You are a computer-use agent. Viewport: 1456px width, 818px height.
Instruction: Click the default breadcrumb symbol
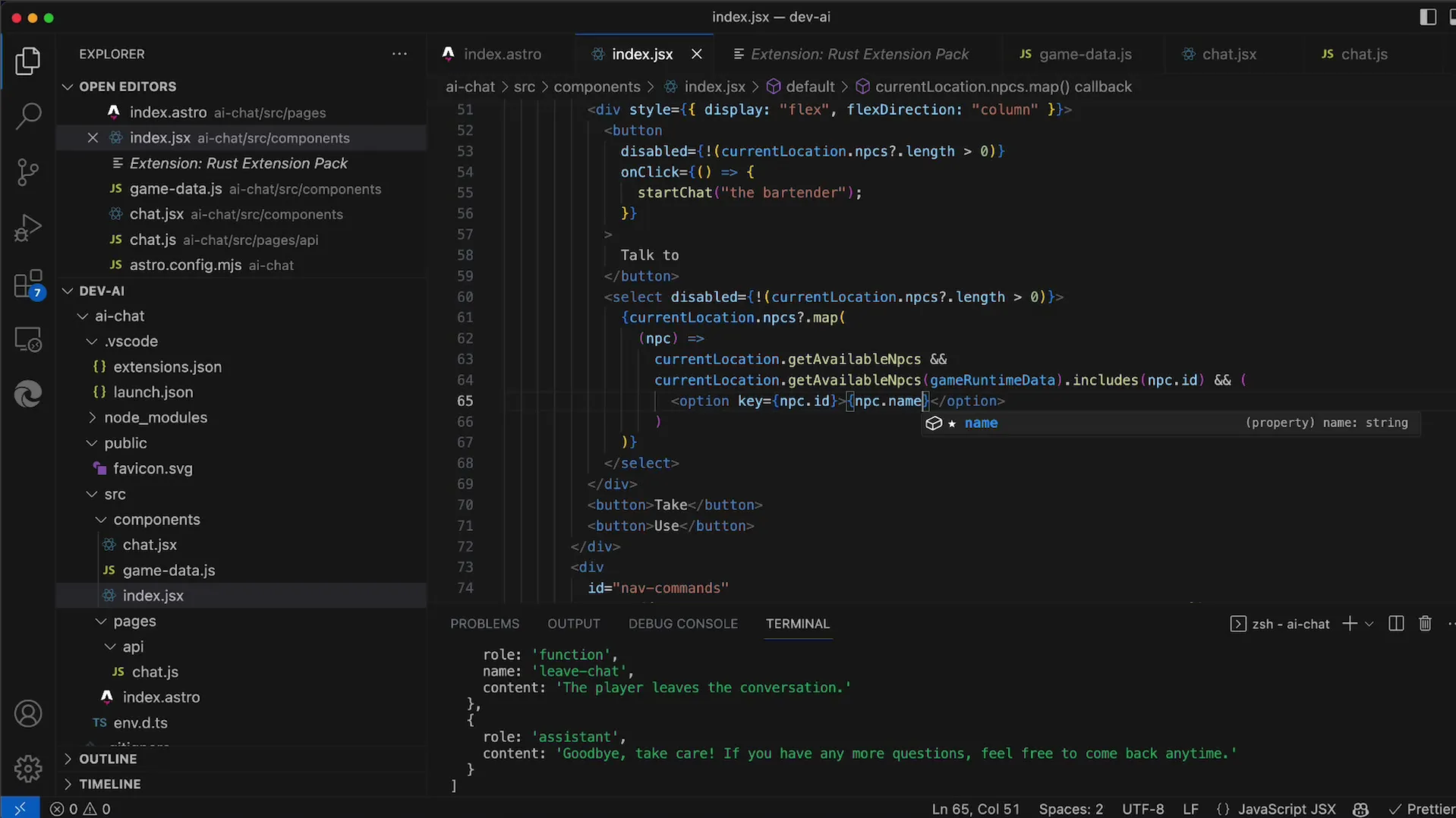[800, 87]
